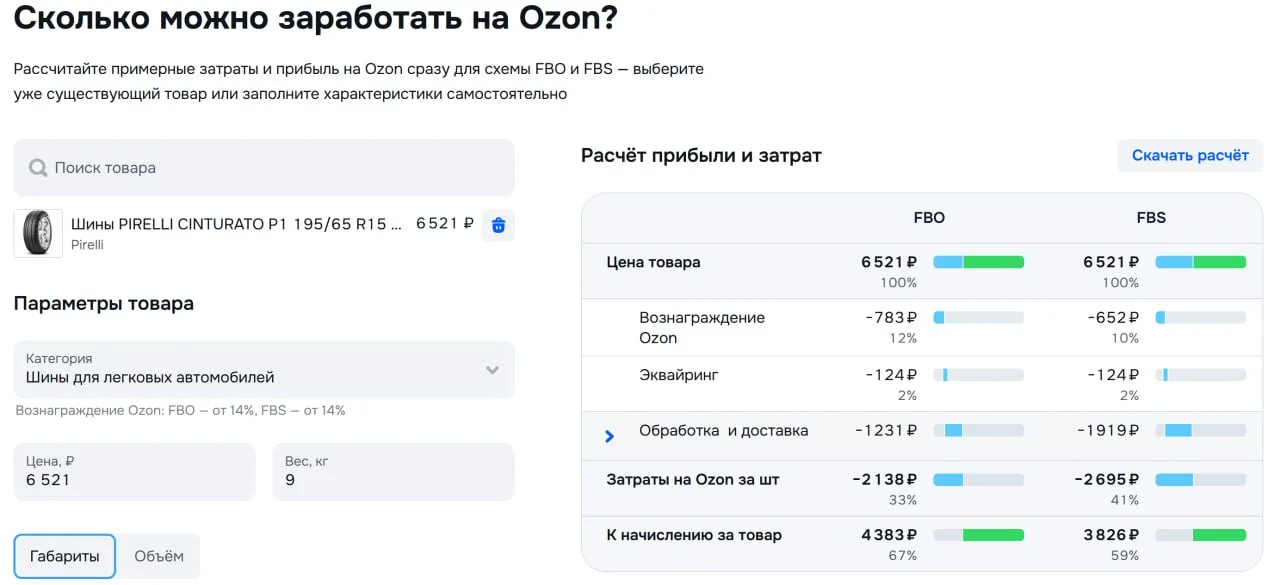
Task: Select the FBO column header
Action: pos(928,217)
